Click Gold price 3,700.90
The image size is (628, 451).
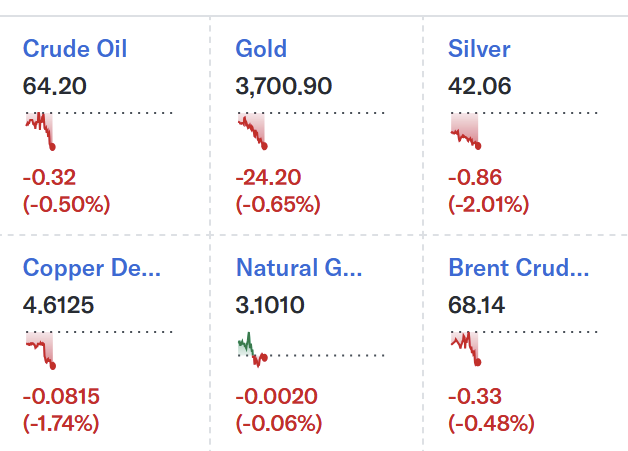(x=284, y=86)
